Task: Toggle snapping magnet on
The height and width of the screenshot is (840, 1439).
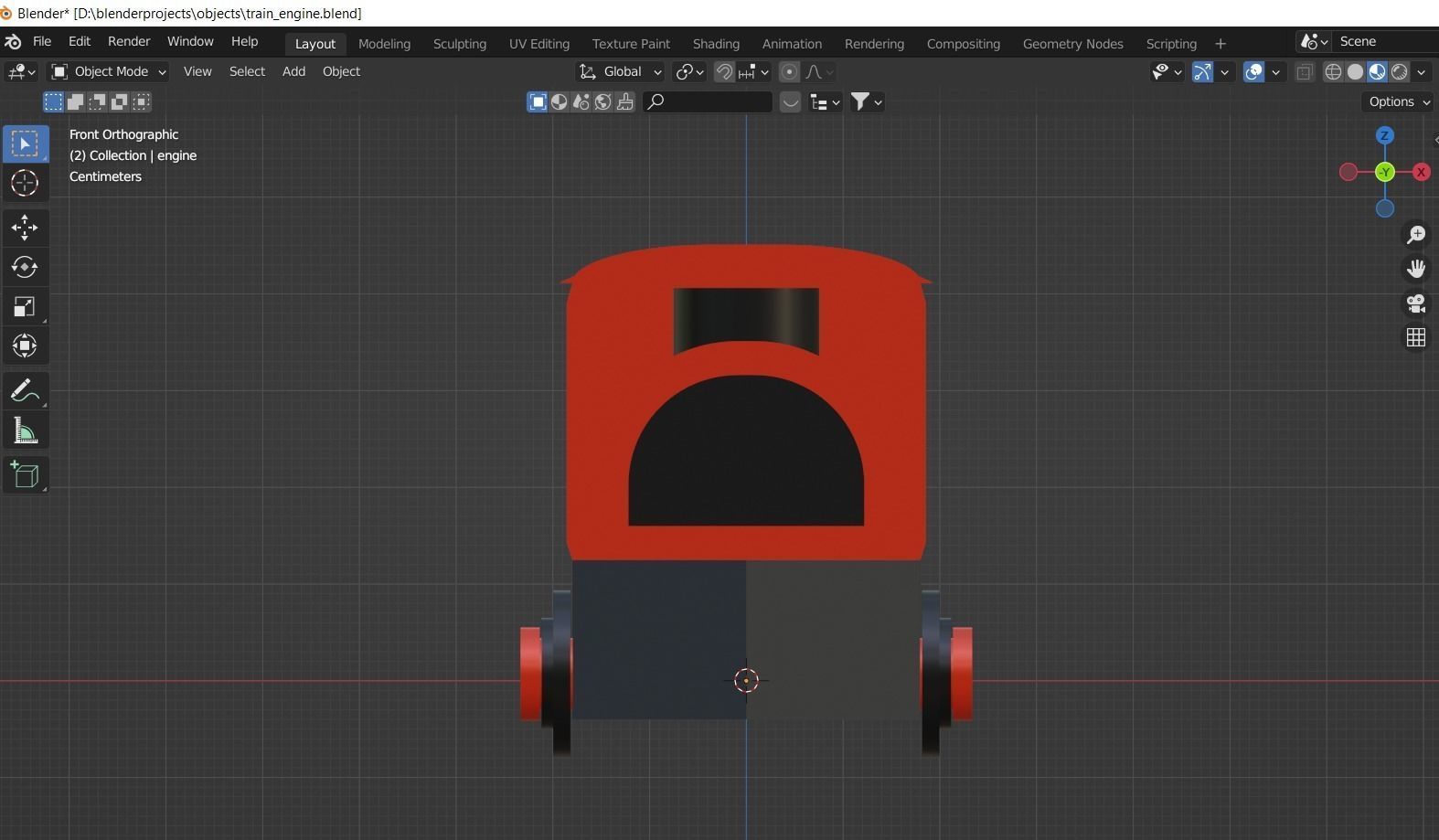Action: [x=724, y=71]
